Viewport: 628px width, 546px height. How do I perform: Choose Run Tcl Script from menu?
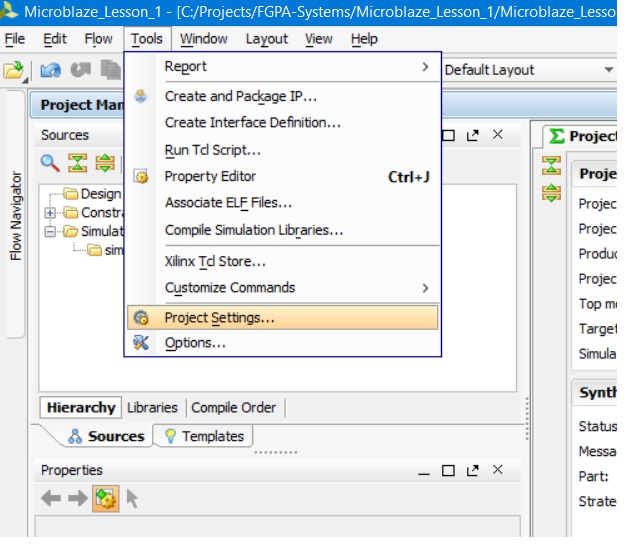click(212, 150)
